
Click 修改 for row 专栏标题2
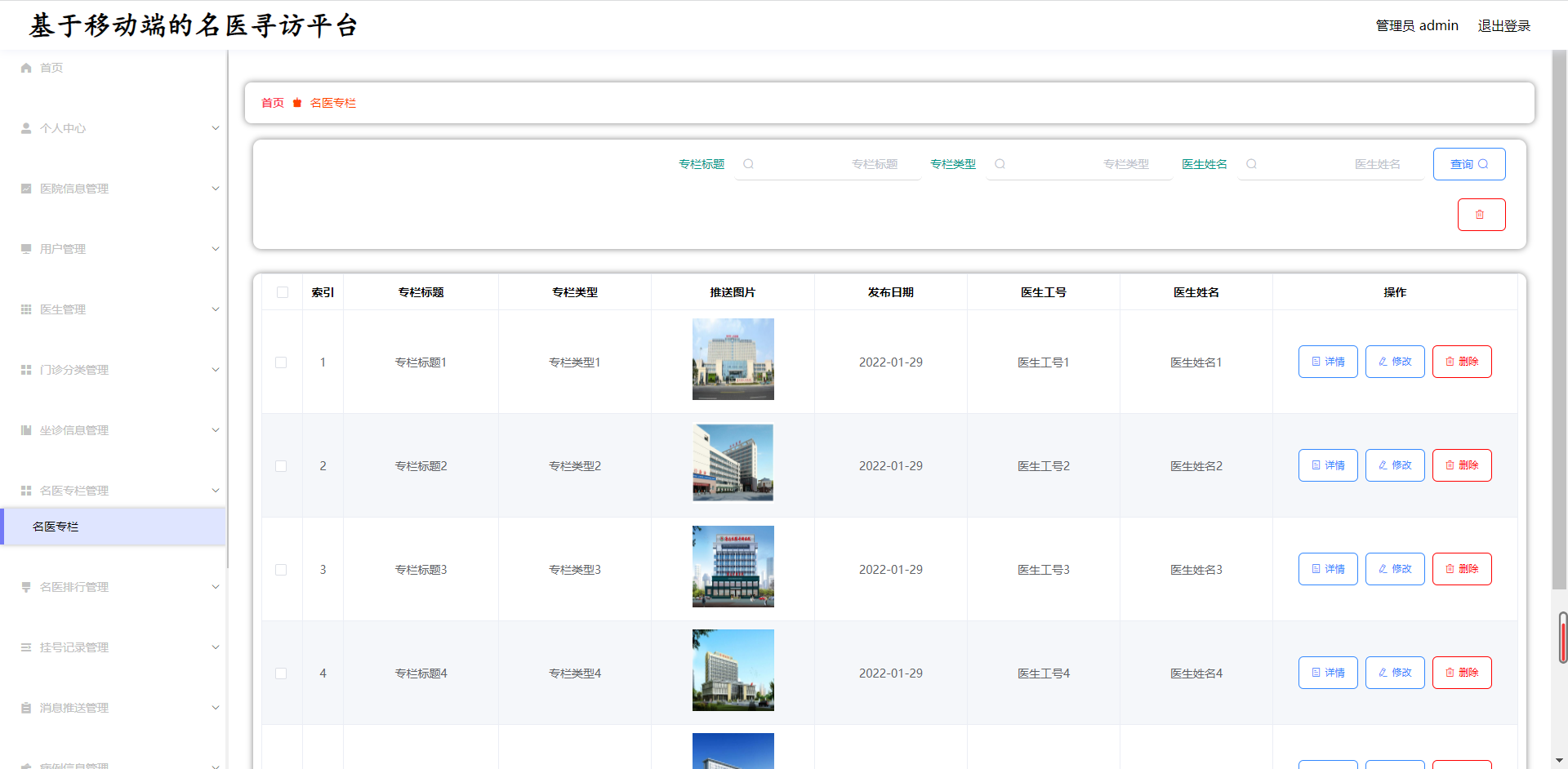(x=1395, y=465)
